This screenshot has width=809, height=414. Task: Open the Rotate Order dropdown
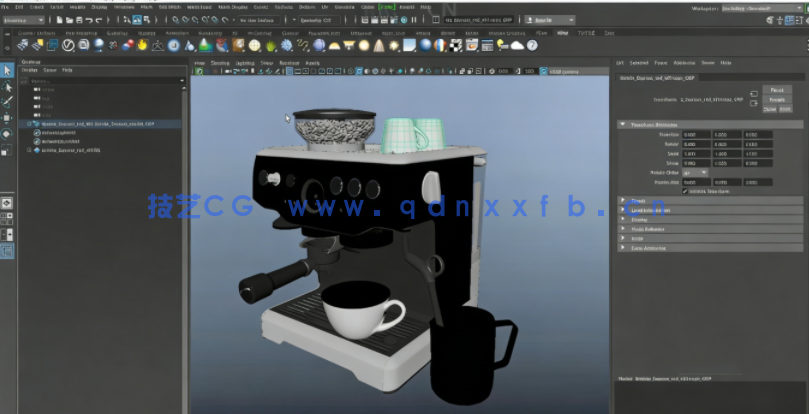(696, 172)
